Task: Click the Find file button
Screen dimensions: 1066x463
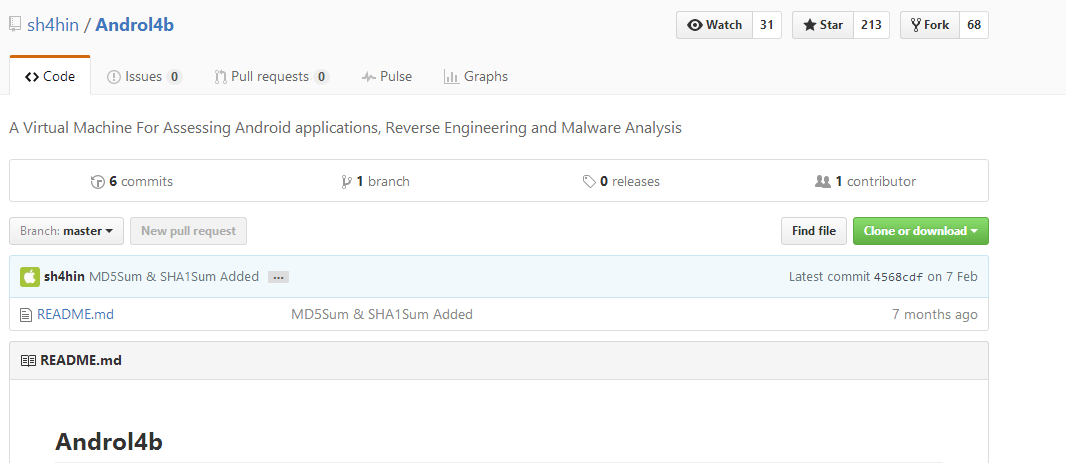Action: [814, 231]
